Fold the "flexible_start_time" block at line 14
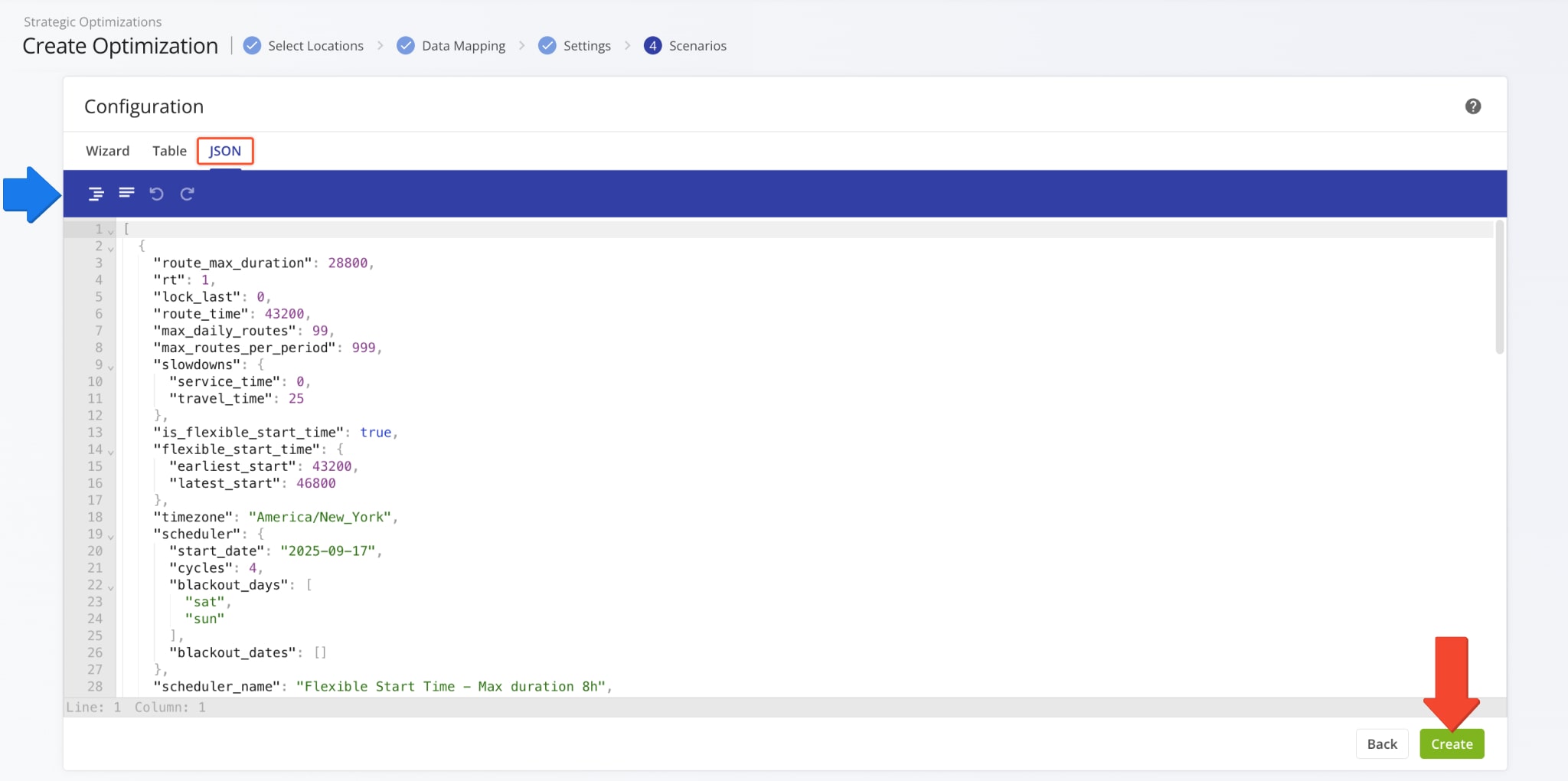 pyautogui.click(x=111, y=452)
